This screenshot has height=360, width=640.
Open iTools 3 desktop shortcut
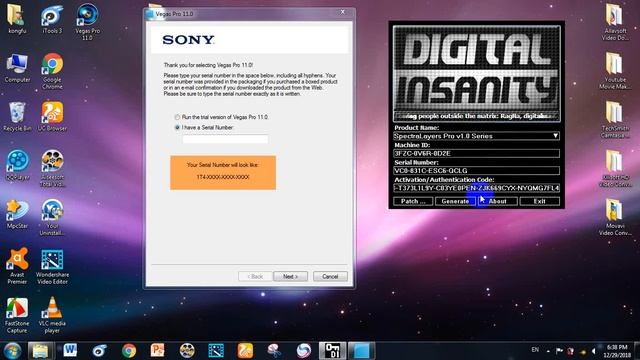(x=52, y=18)
